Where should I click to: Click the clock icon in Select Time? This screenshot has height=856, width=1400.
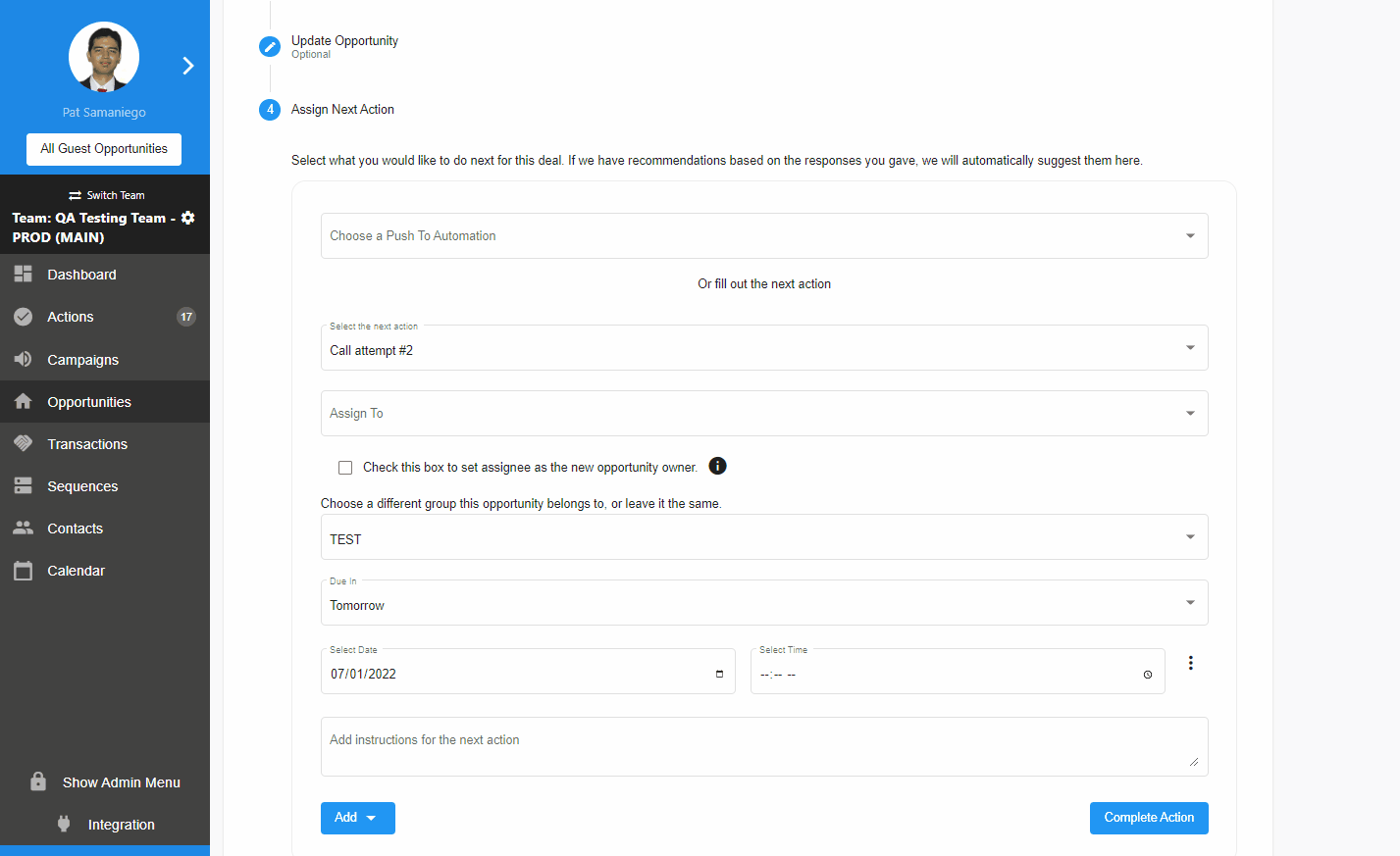(x=1147, y=675)
